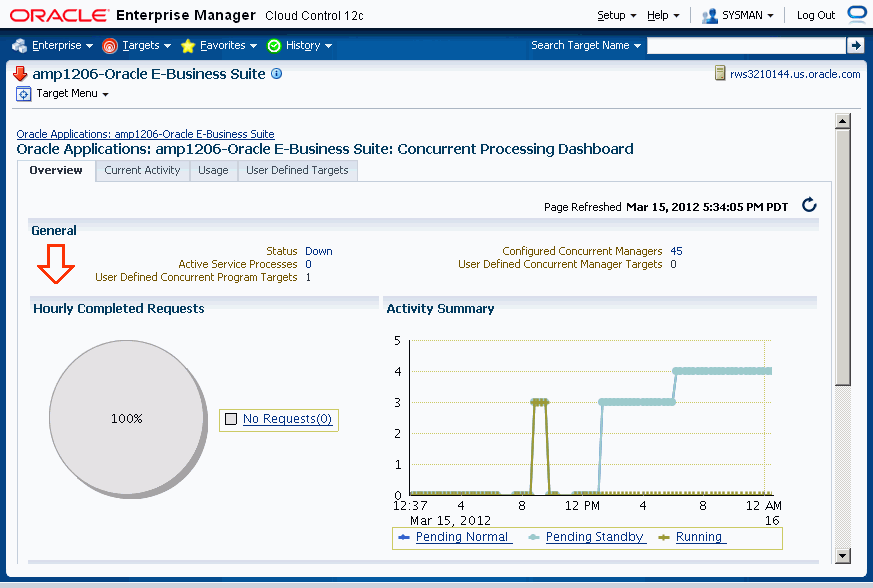Open the Setup dropdown menu

click(x=616, y=16)
